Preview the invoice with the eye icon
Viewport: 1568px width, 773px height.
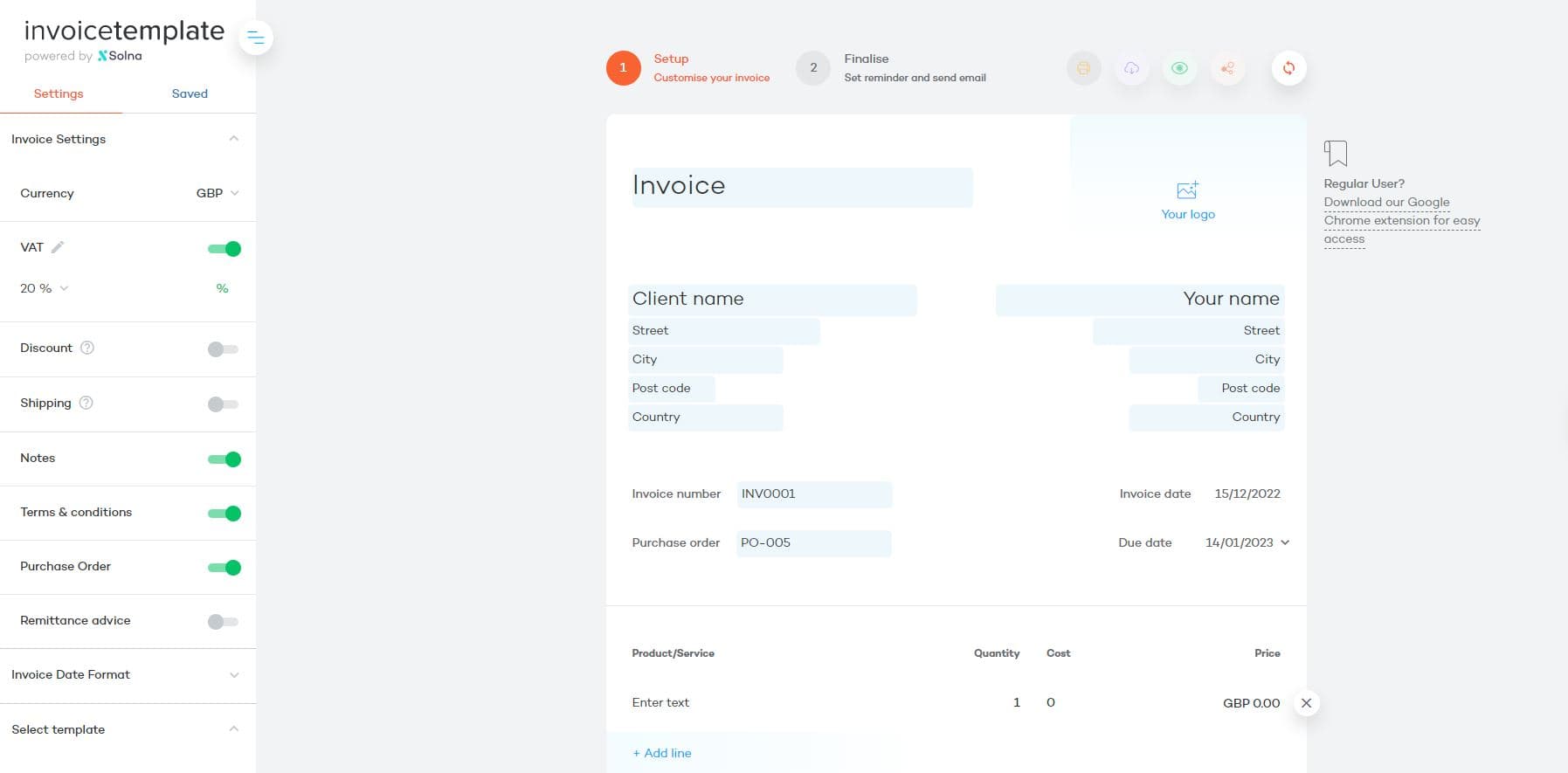pos(1179,68)
